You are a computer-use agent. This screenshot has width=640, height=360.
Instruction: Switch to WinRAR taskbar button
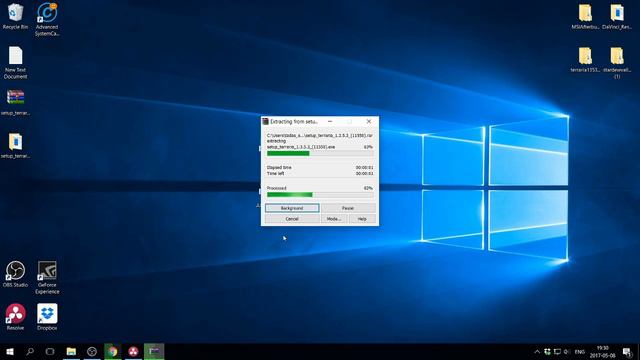[x=154, y=351]
